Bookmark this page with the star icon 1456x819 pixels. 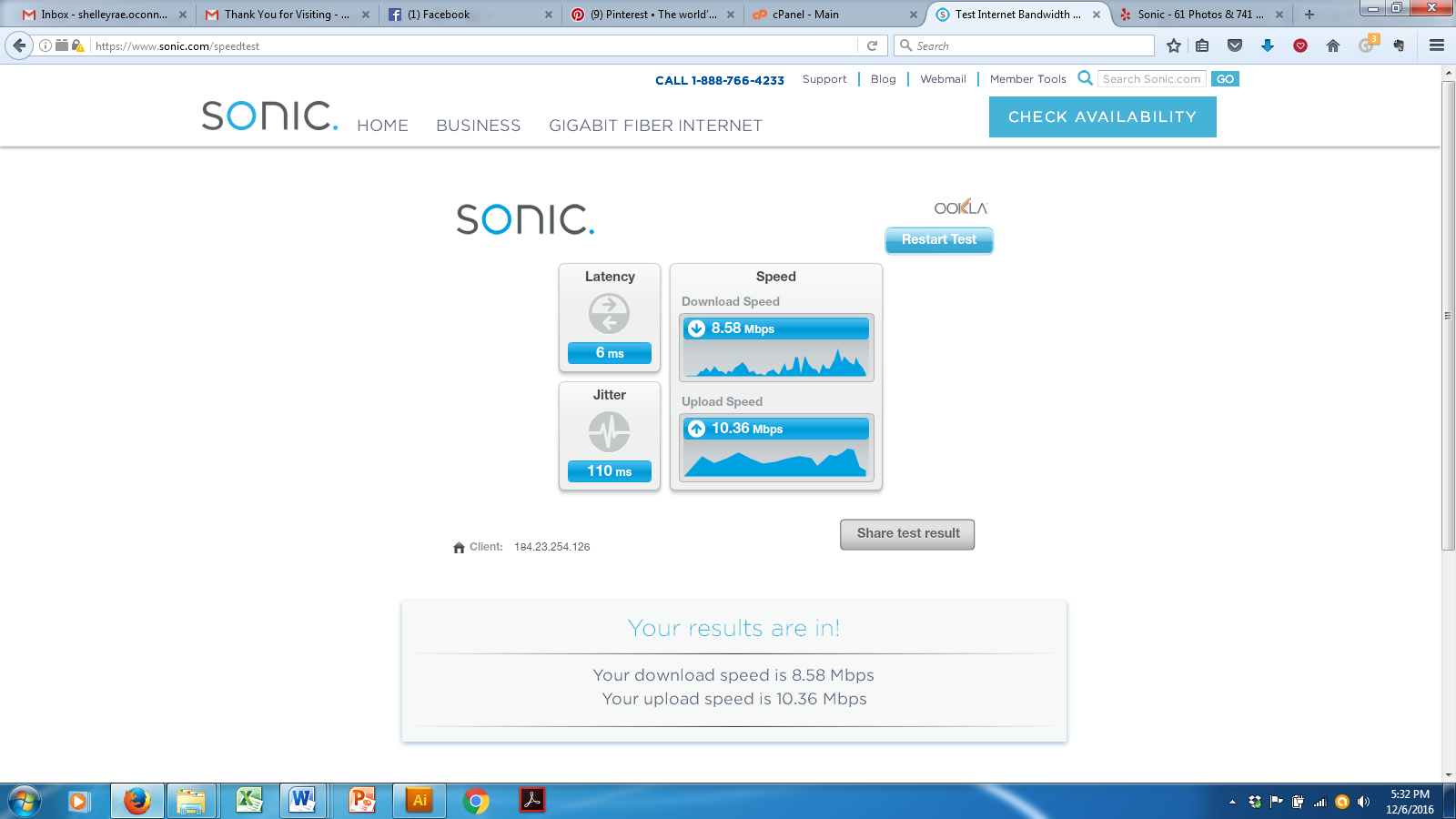pyautogui.click(x=1174, y=45)
